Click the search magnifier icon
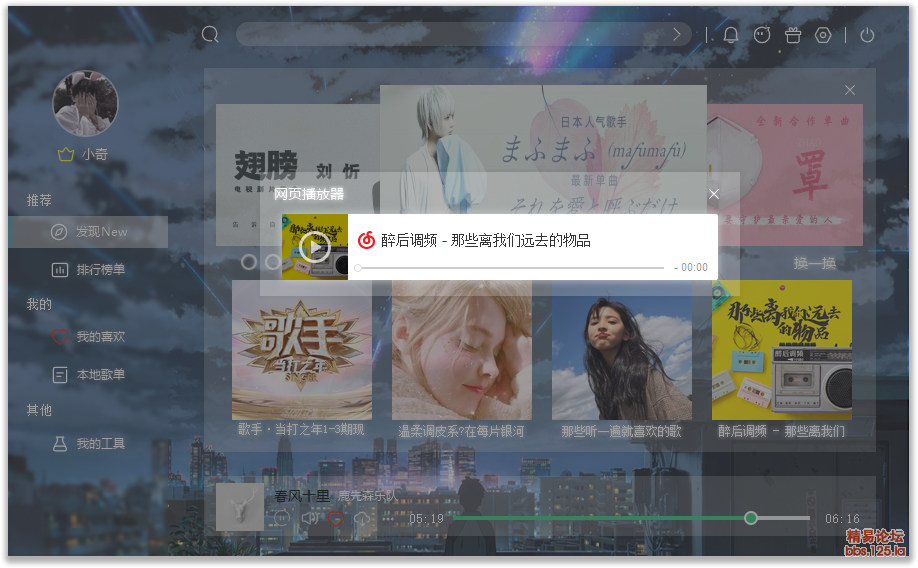Screen dimensions: 918x568 point(210,35)
